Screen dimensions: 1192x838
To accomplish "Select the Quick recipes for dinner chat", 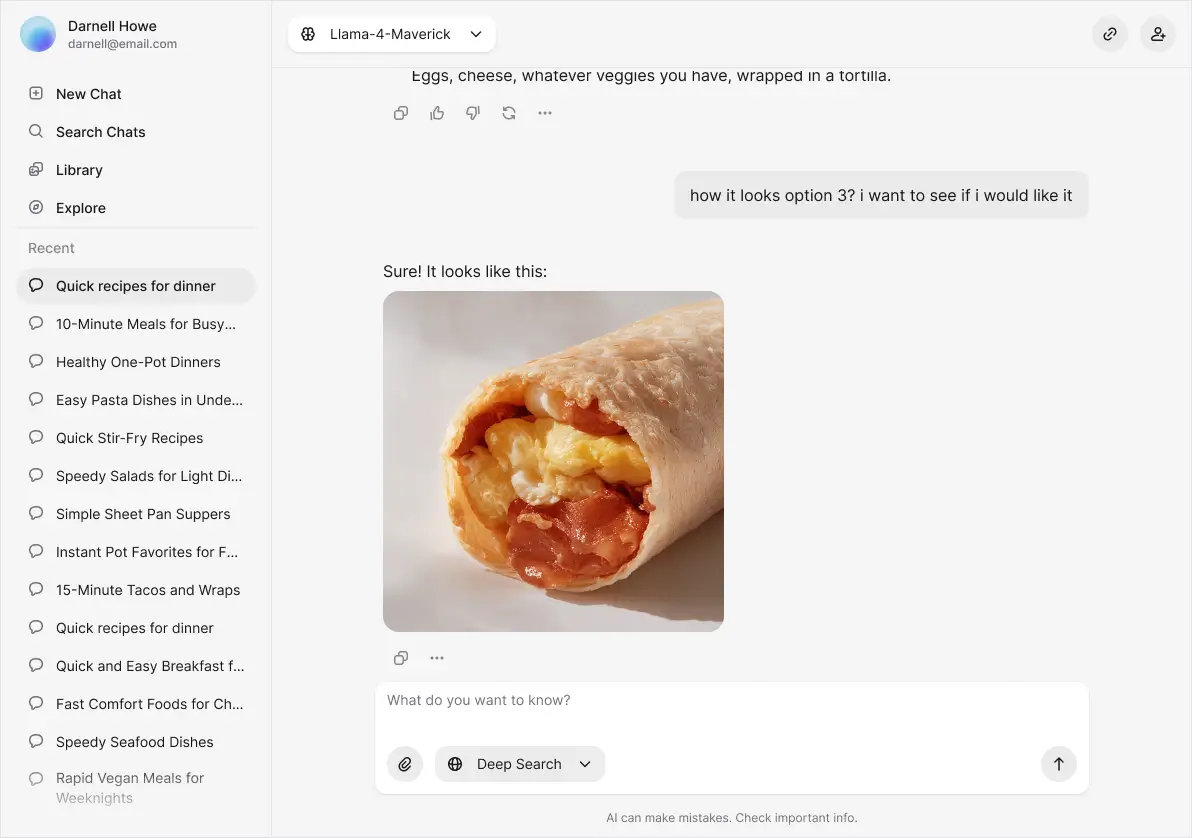I will pos(135,285).
